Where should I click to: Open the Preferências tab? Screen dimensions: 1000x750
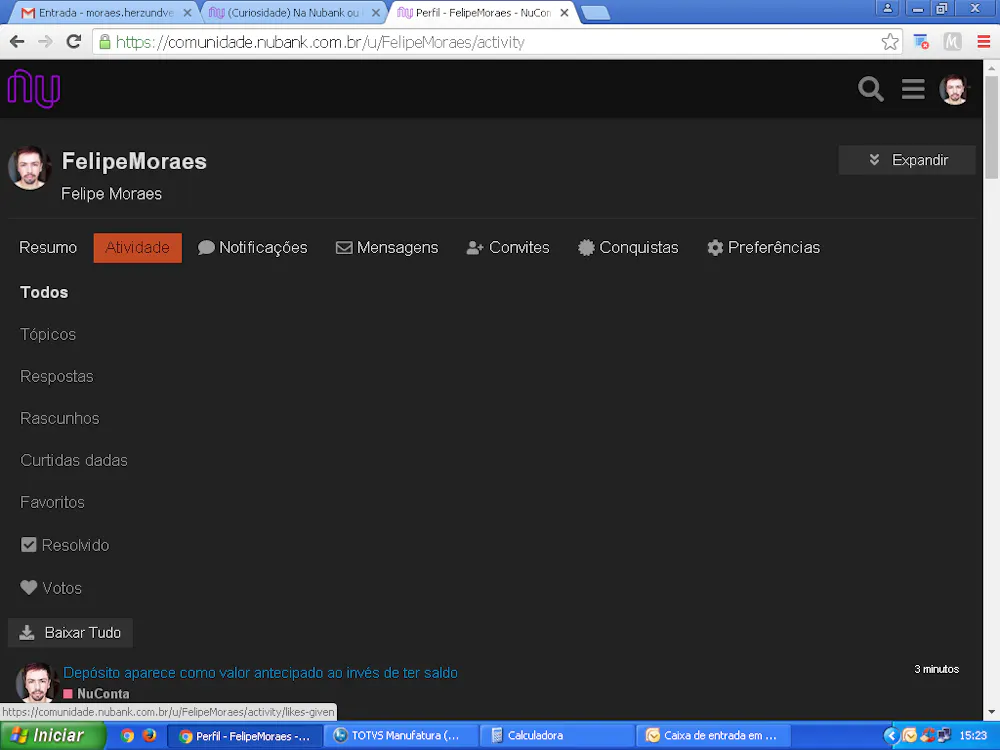(763, 247)
